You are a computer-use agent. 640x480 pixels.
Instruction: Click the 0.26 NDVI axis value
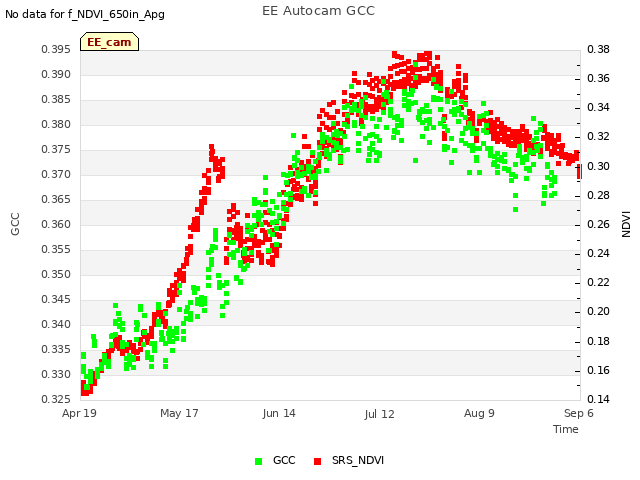[x=598, y=224]
